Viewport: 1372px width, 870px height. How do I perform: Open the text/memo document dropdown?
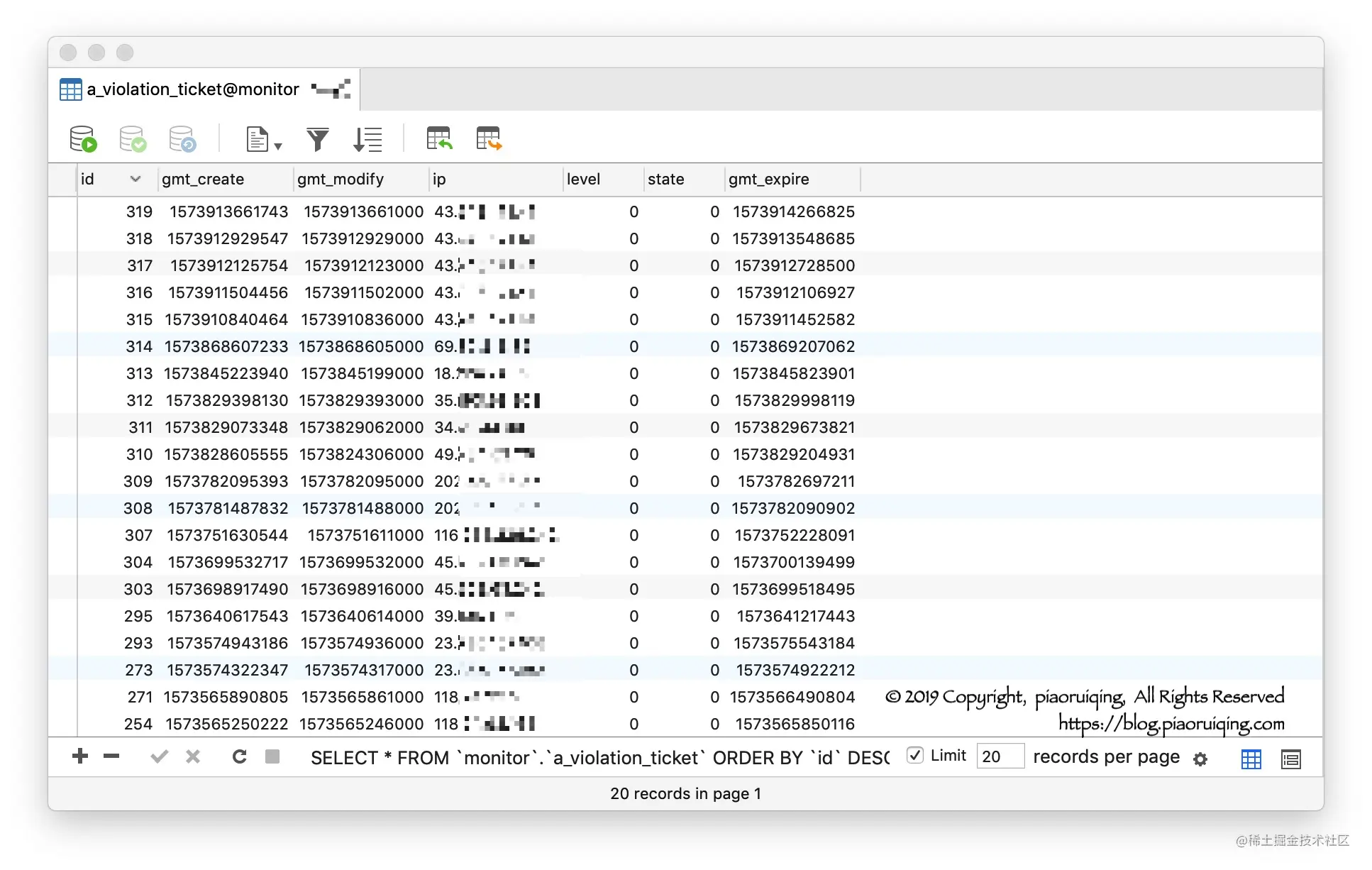click(x=264, y=139)
